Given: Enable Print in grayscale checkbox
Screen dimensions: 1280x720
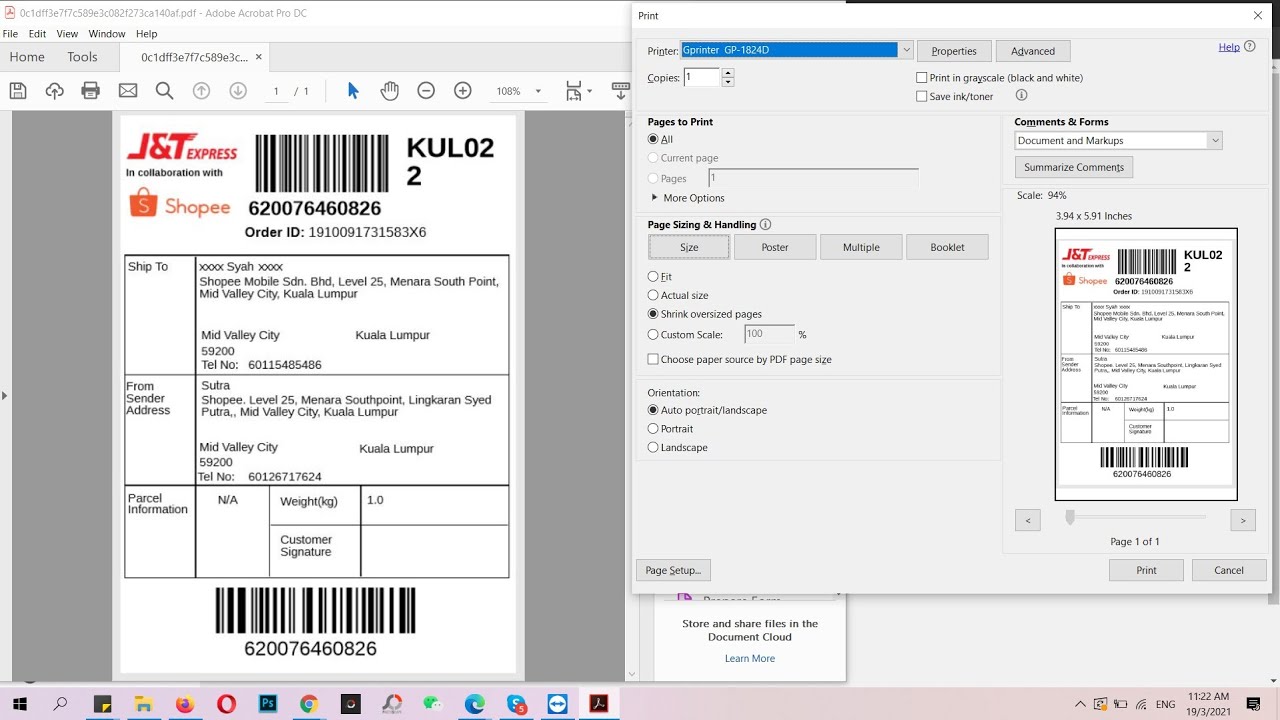Looking at the screenshot, I should [922, 78].
